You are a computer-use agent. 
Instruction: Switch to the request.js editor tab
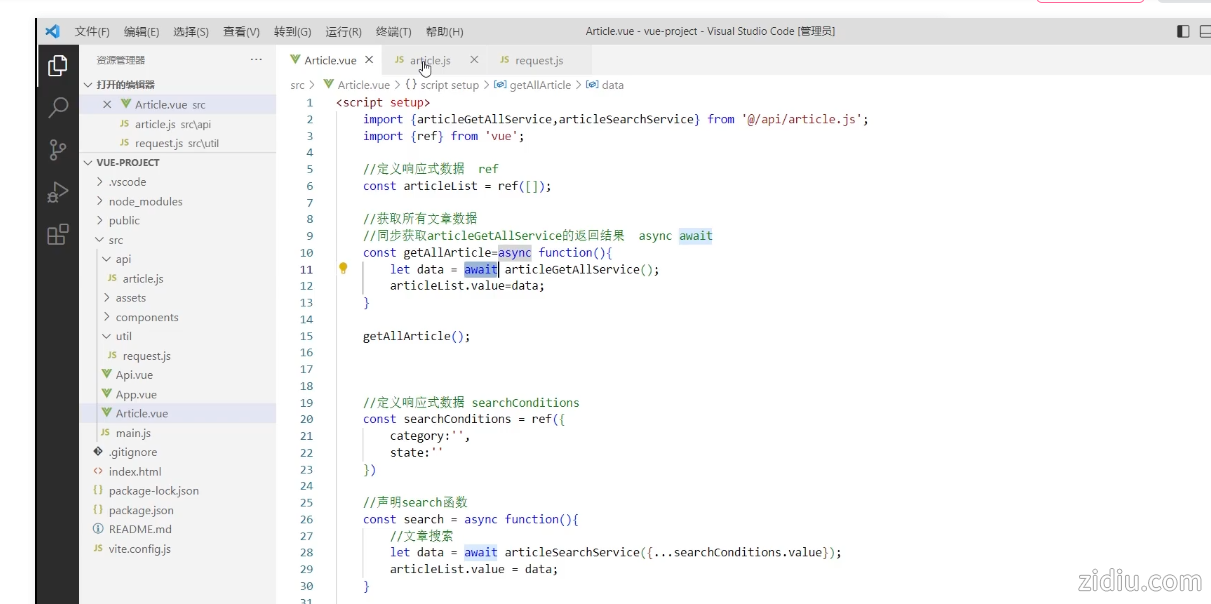[538, 61]
